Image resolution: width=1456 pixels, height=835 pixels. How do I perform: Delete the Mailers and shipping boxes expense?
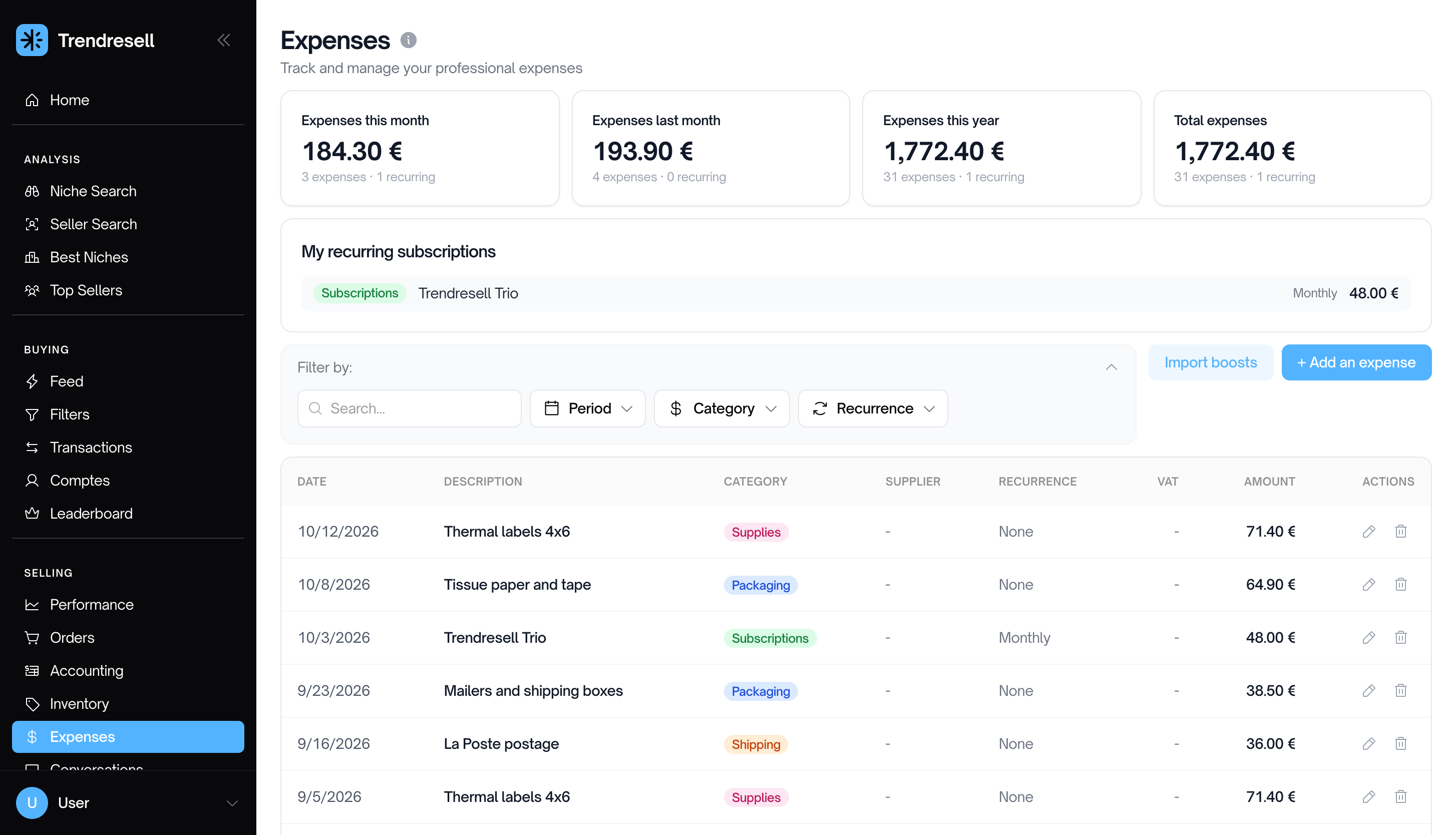point(1400,690)
